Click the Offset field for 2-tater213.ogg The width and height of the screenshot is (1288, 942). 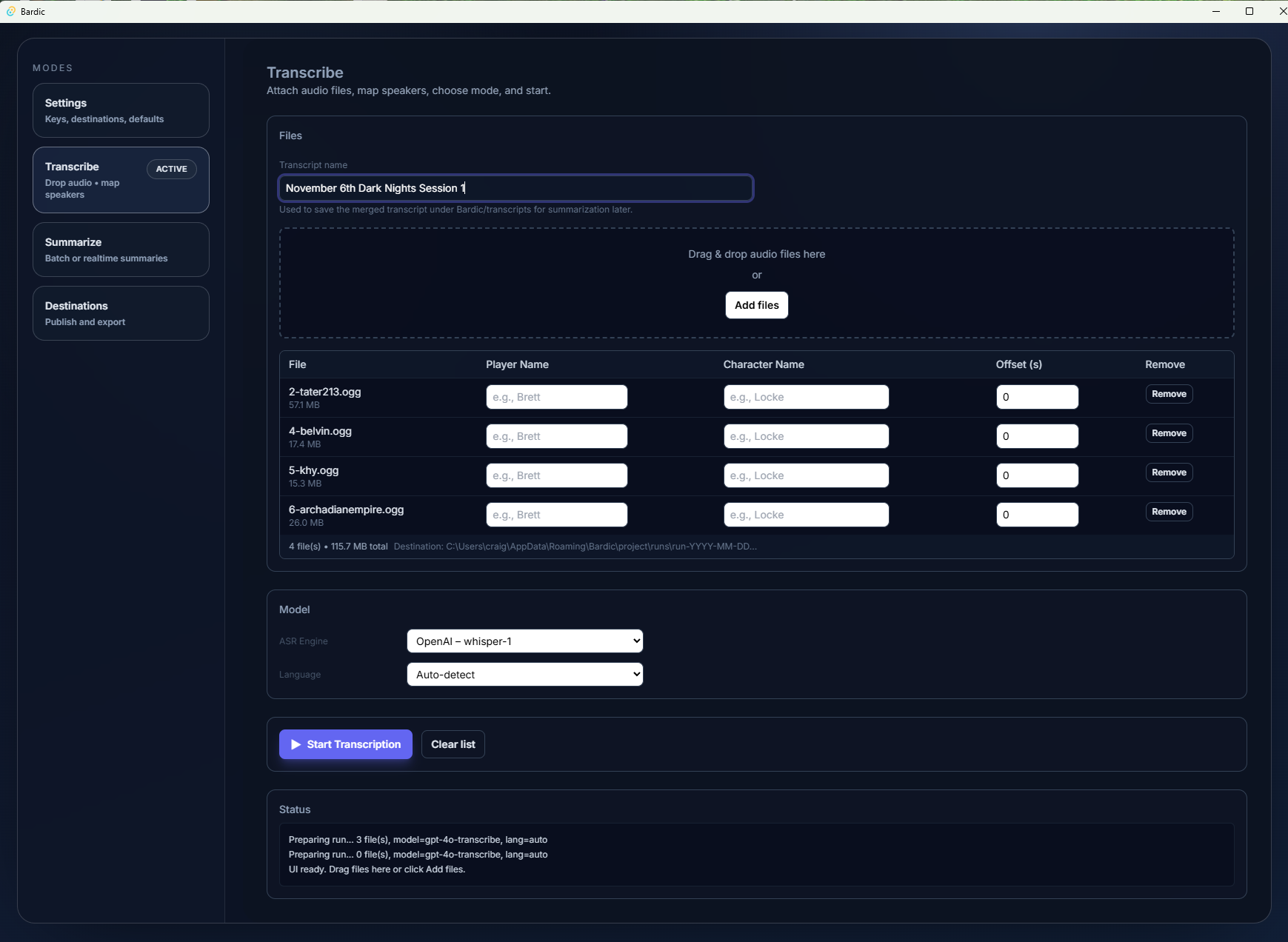1037,397
